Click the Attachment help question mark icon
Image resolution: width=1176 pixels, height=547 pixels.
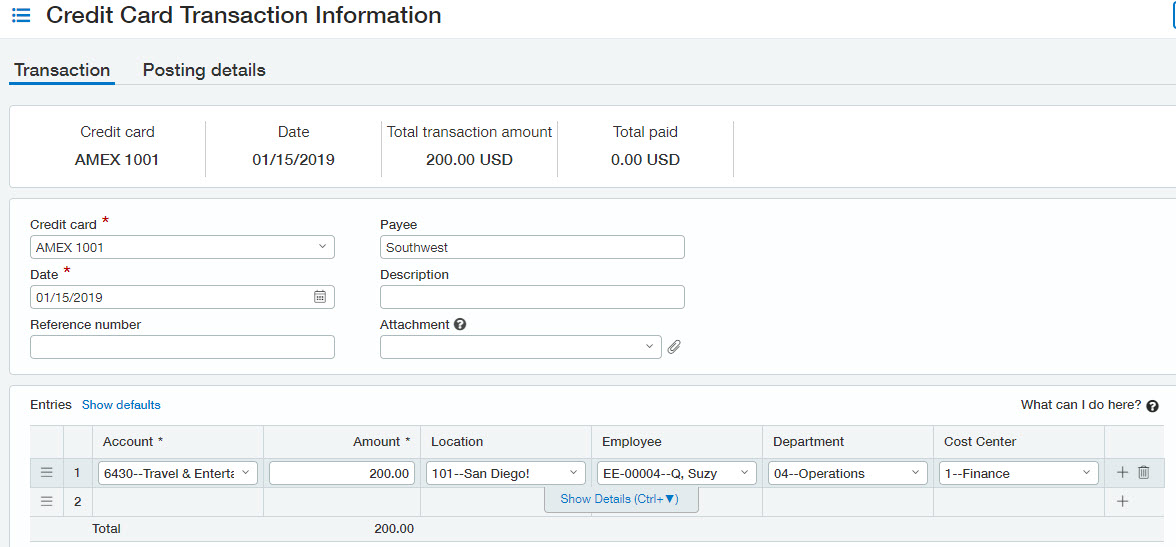(x=460, y=325)
